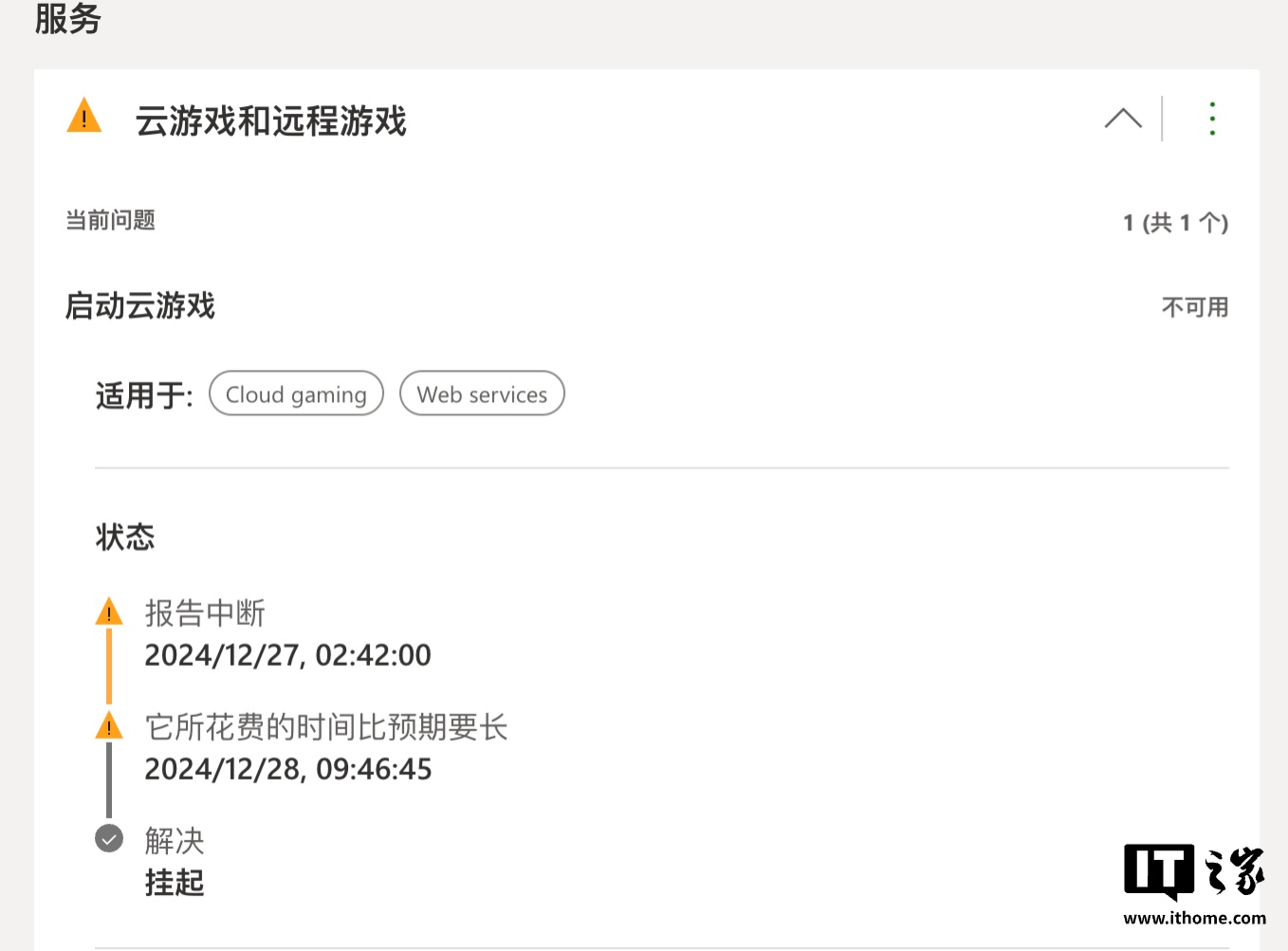
Task: Select the 当前问题 section label
Action: point(109,220)
